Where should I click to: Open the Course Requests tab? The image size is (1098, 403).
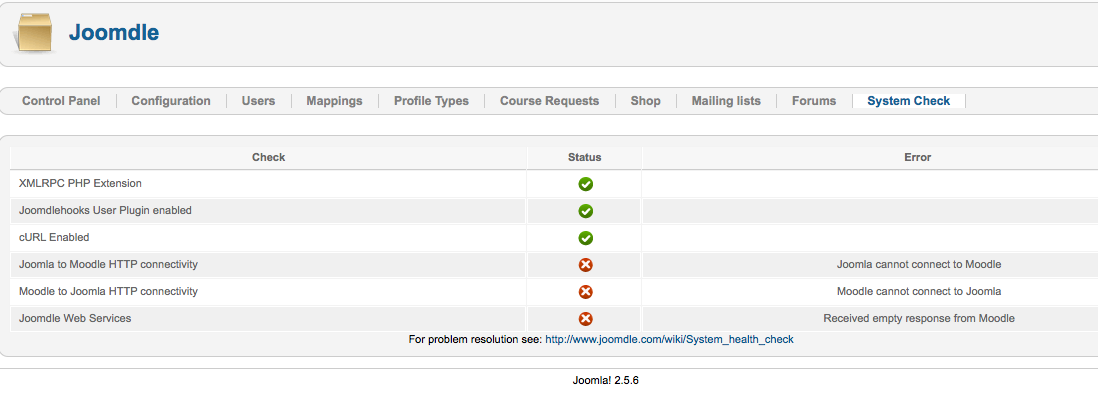[x=549, y=101]
